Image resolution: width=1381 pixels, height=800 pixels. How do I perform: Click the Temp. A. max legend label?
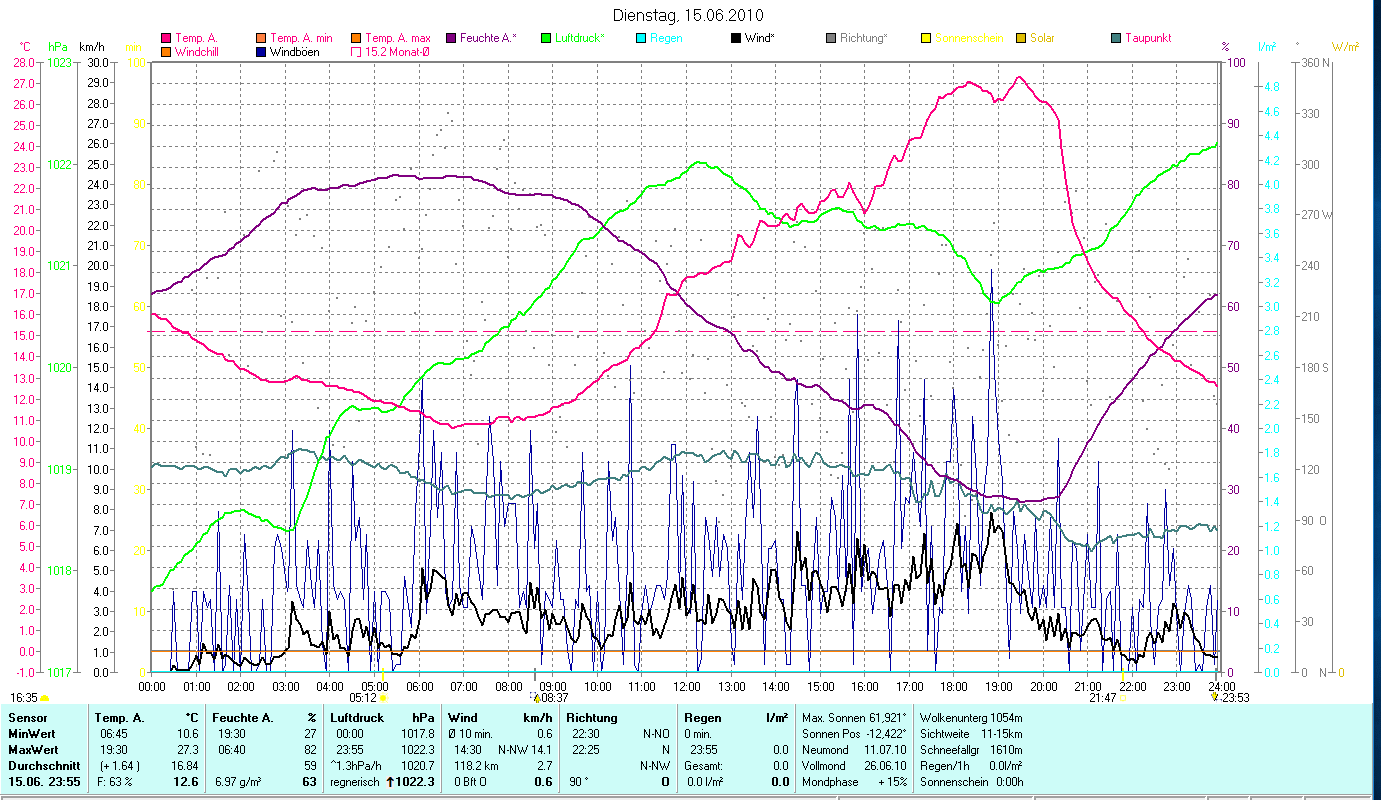tap(397, 38)
